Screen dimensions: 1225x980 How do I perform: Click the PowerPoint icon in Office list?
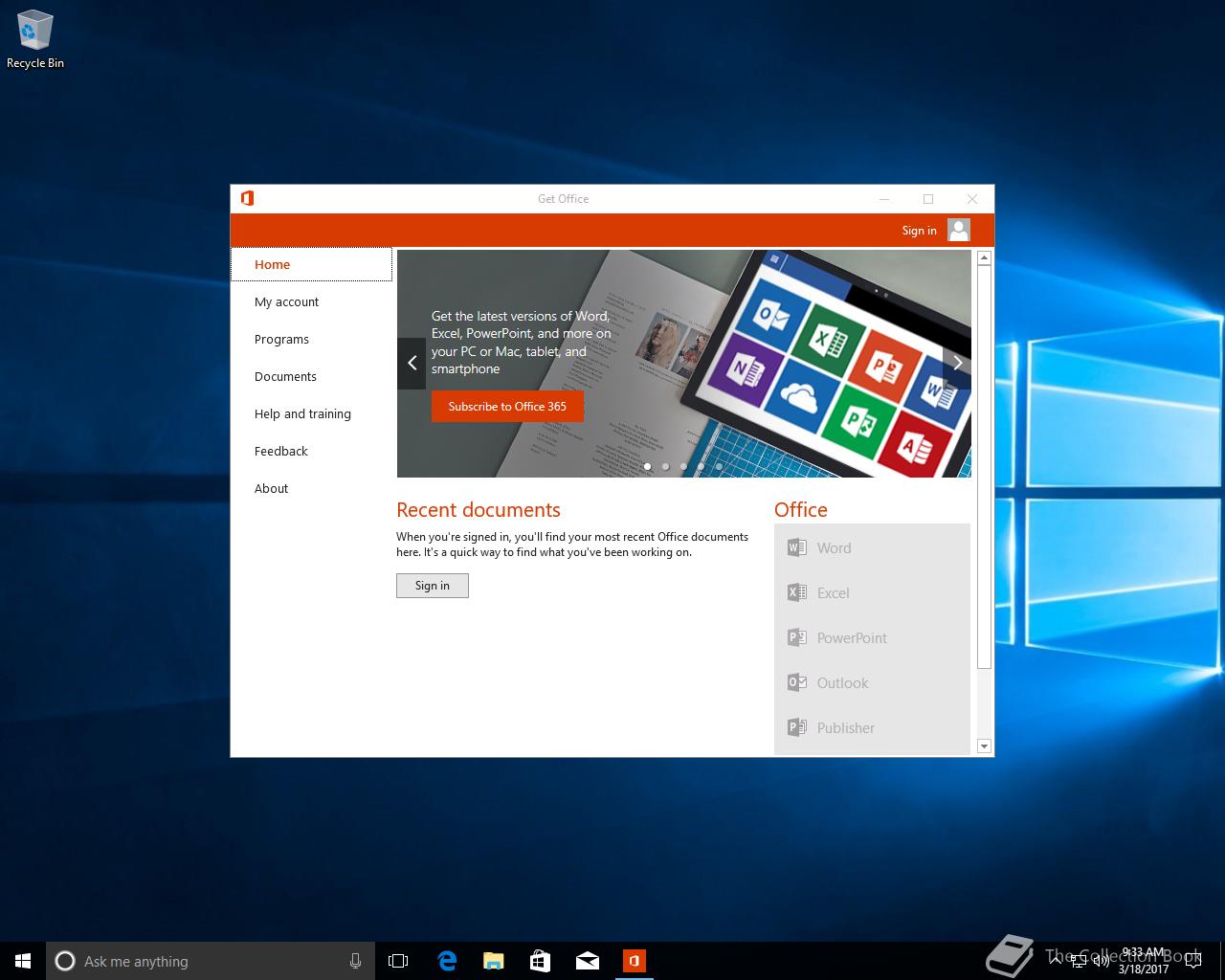[x=796, y=637]
